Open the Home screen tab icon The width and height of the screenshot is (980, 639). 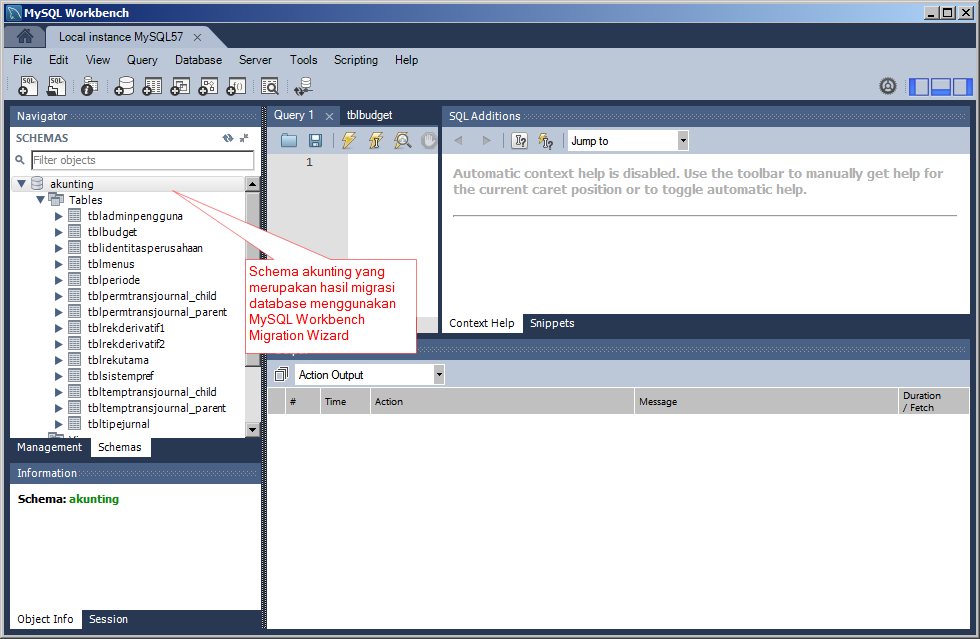25,37
